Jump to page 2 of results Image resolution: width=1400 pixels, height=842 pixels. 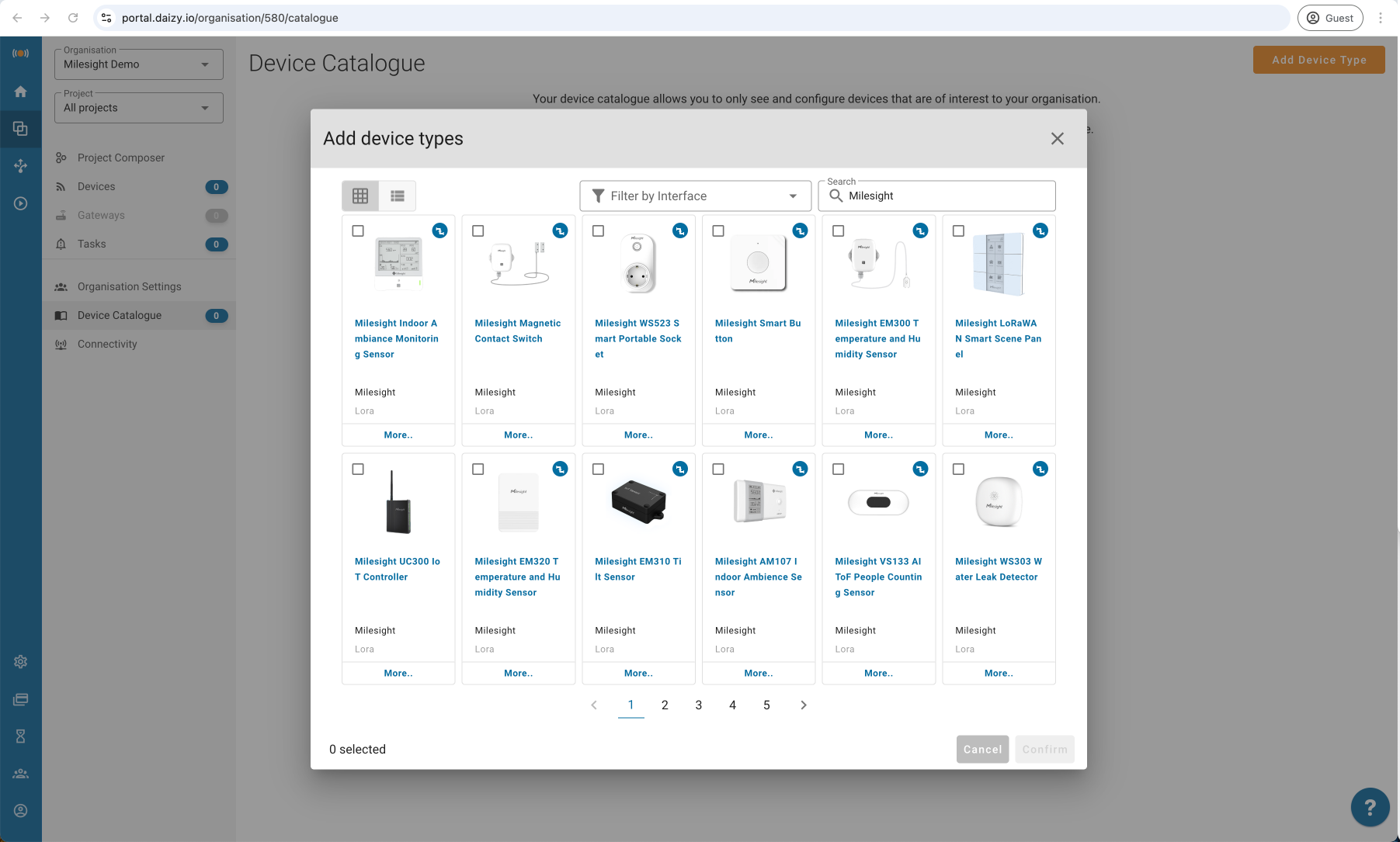click(665, 705)
